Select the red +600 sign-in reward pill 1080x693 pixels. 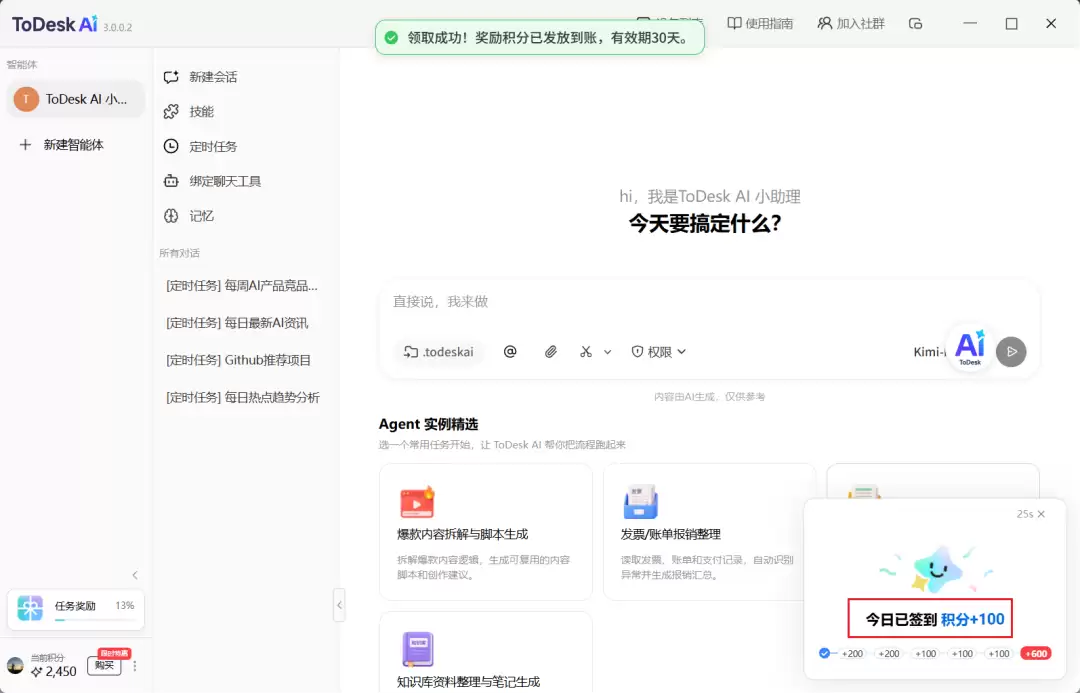click(1036, 654)
